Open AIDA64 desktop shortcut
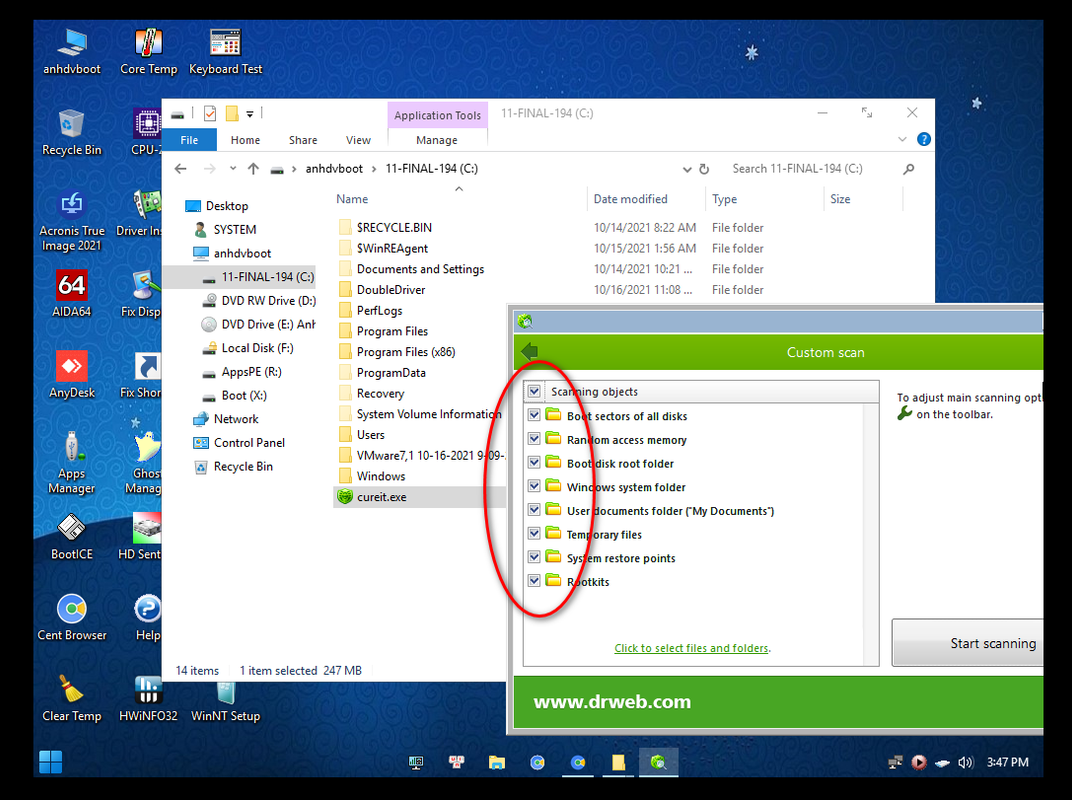Viewport: 1072px width, 800px height. coord(72,294)
